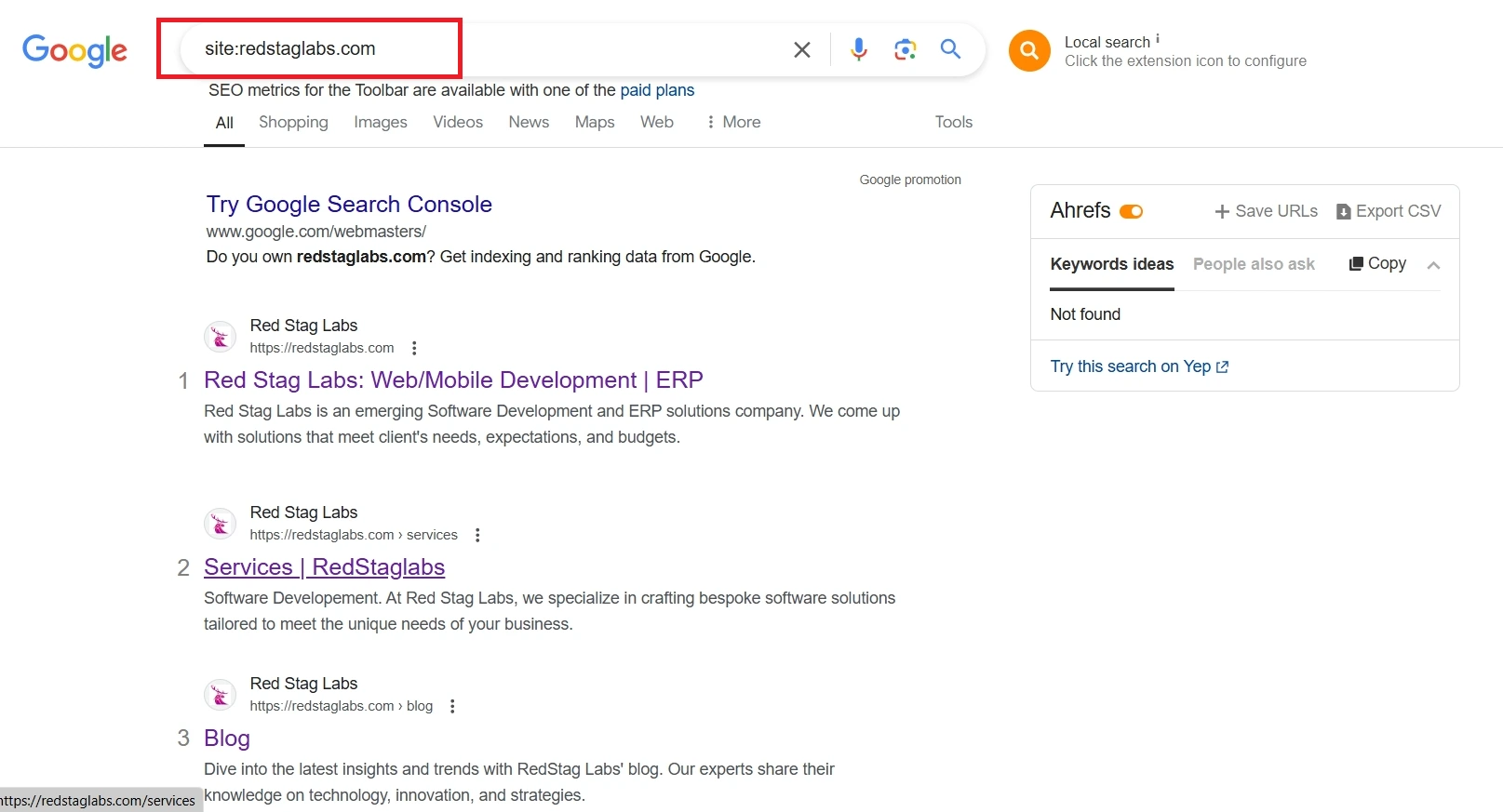Click the blue magnifier search icon
Viewport: 1503px width, 812px height.
950,49
